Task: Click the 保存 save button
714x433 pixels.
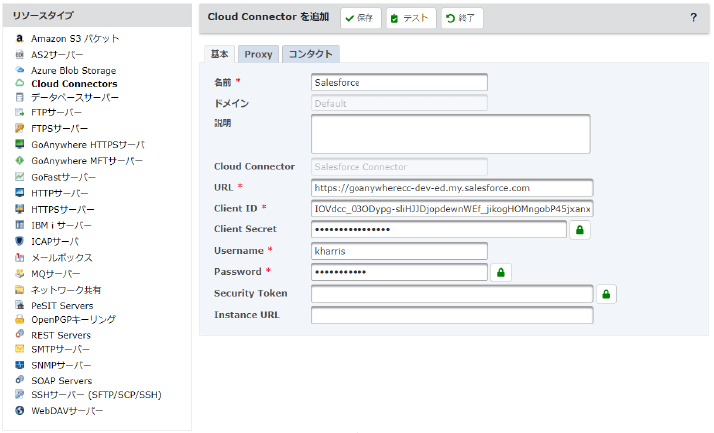Action: click(x=360, y=18)
